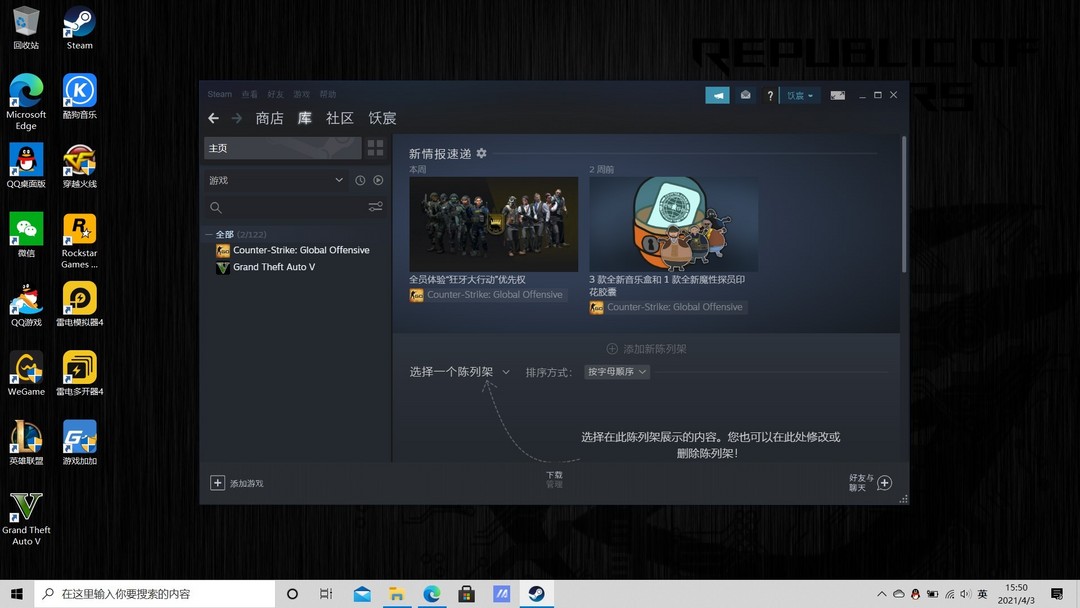Select Grand Theft Auto V in library list

point(274,267)
